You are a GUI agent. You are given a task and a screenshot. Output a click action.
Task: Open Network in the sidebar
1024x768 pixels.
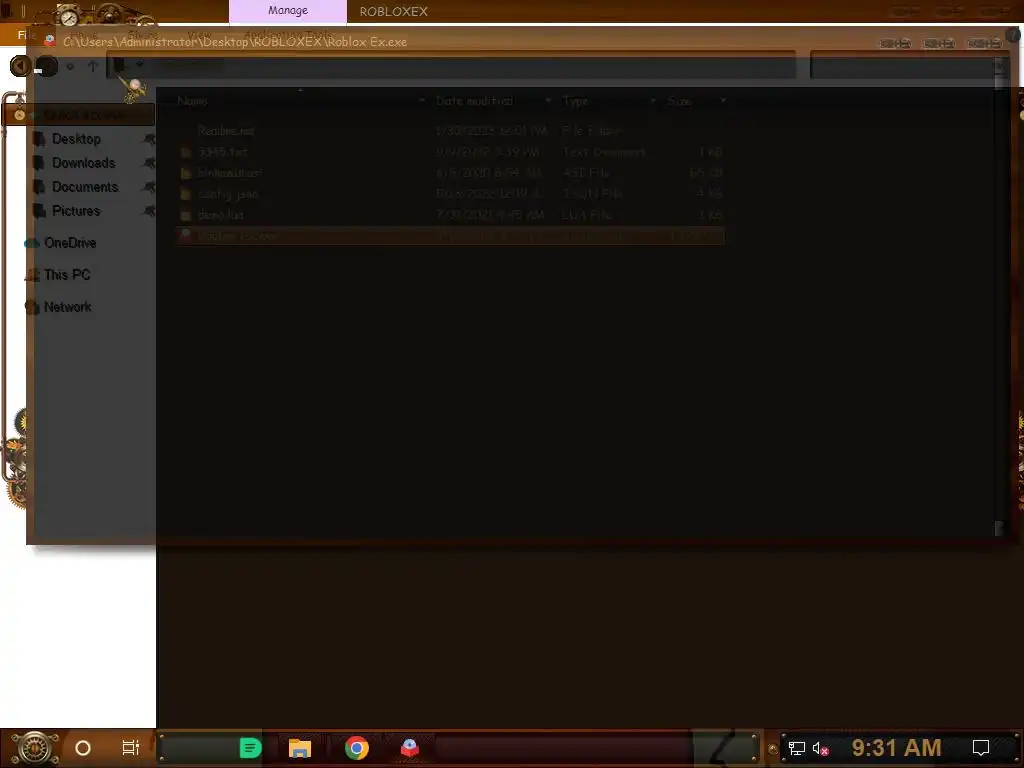coord(67,307)
